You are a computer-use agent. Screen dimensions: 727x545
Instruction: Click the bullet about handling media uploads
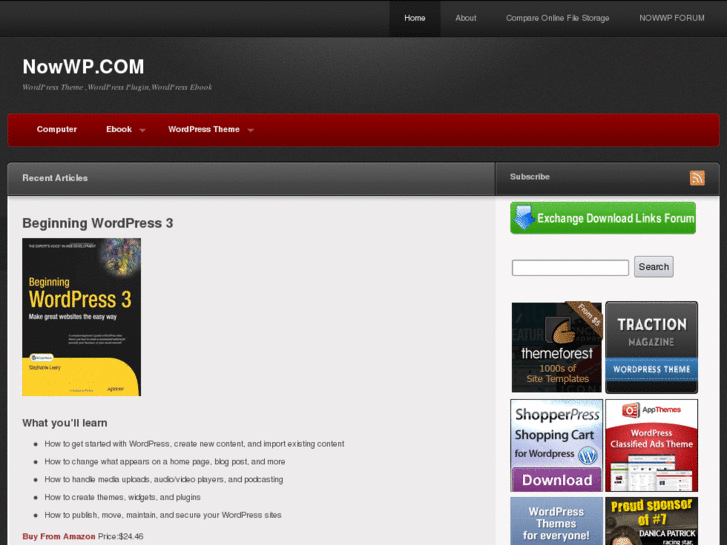[164, 479]
